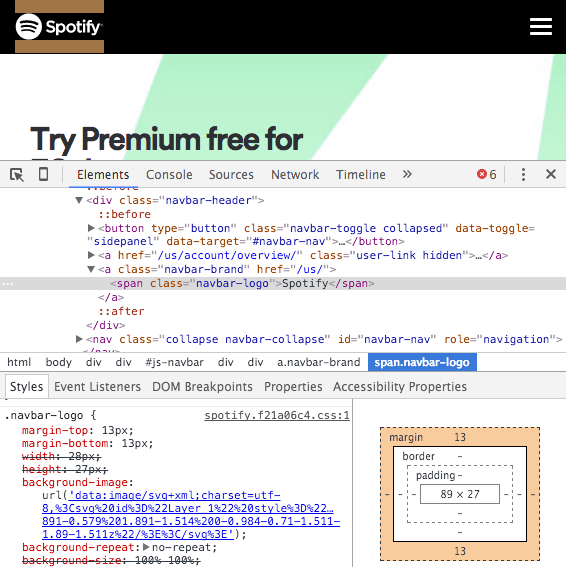
Task: Click the Spotify logo in the navbar
Action: tap(59, 27)
